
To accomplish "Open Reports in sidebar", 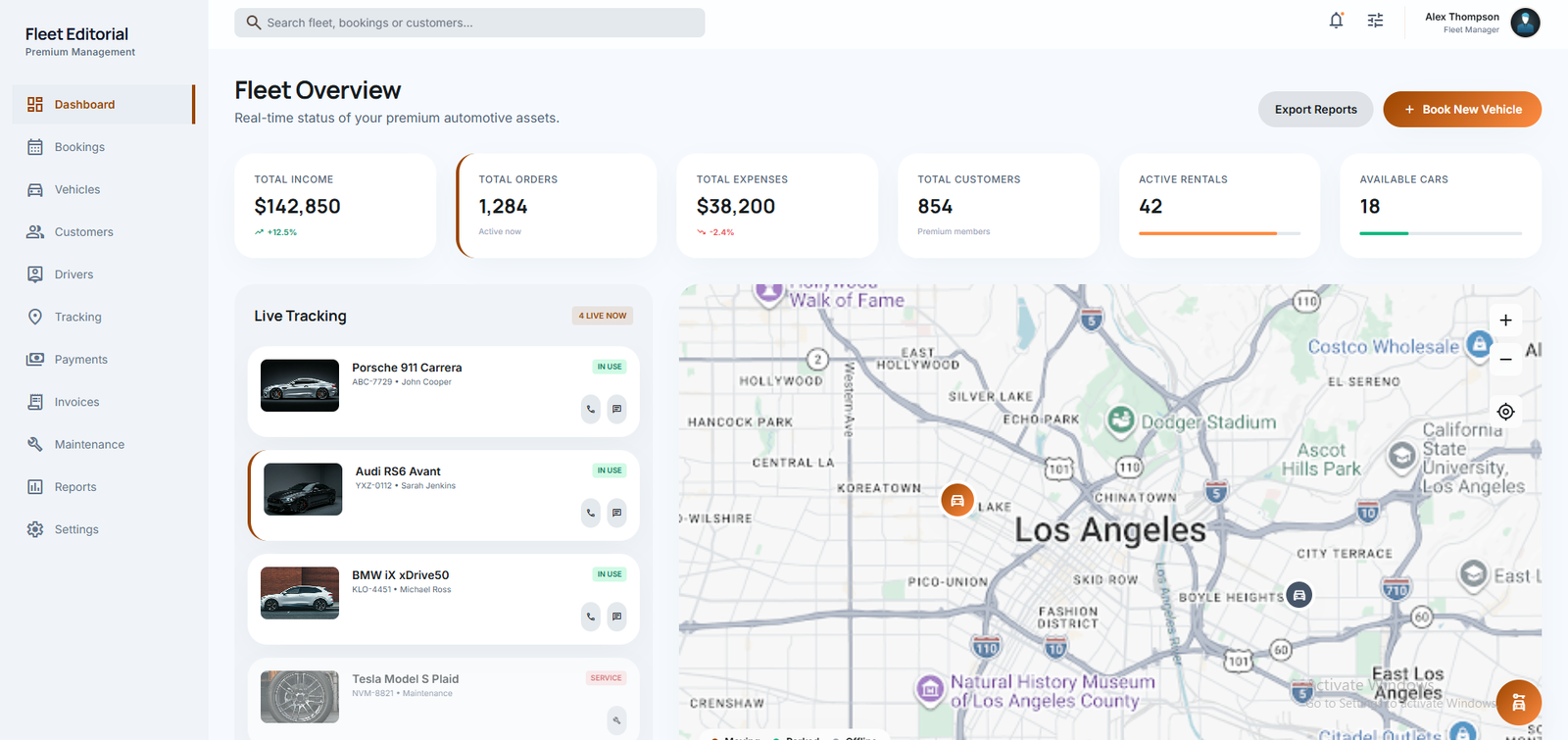I will click(x=103, y=487).
